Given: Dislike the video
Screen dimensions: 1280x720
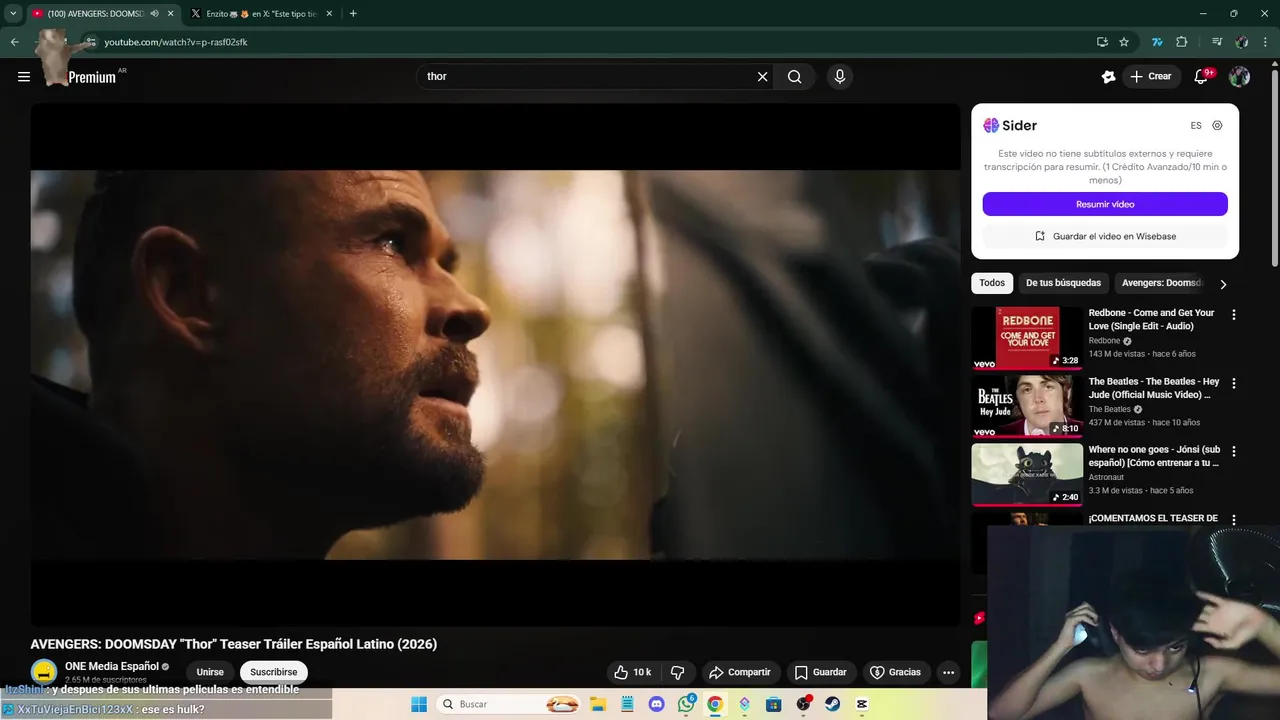Looking at the screenshot, I should 677,672.
